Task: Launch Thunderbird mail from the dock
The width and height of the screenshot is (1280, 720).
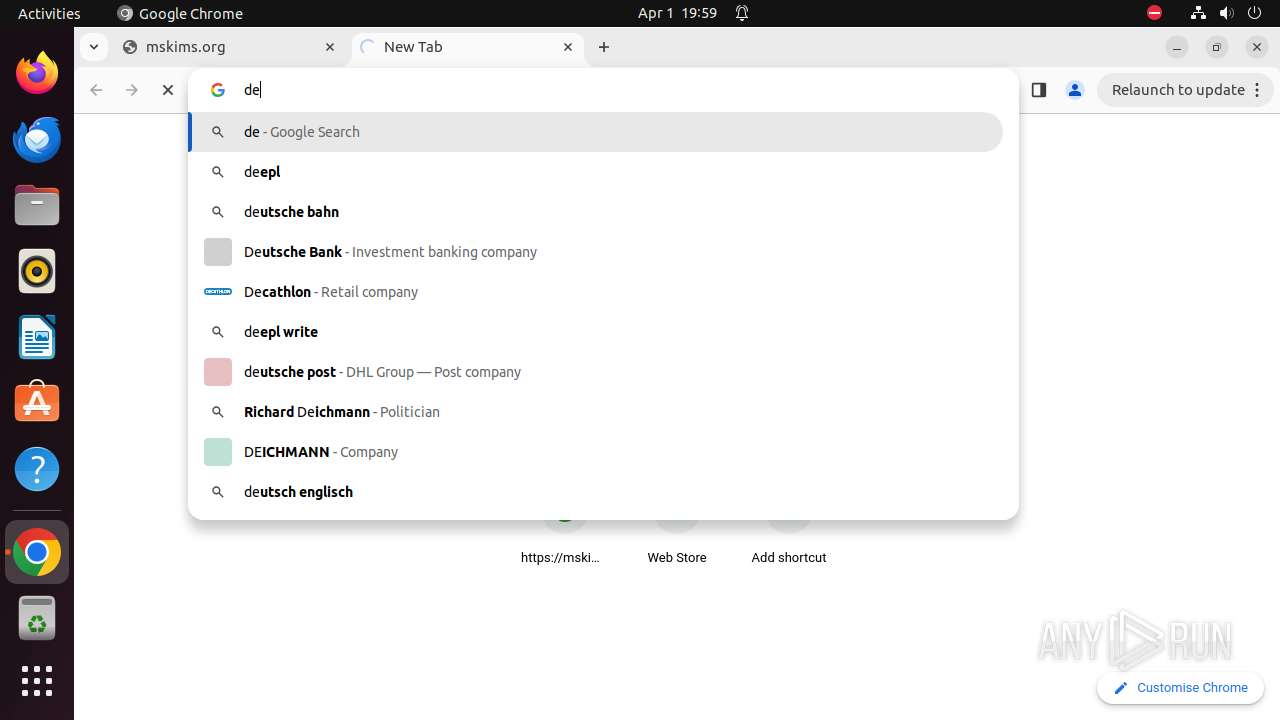Action: pos(37,139)
